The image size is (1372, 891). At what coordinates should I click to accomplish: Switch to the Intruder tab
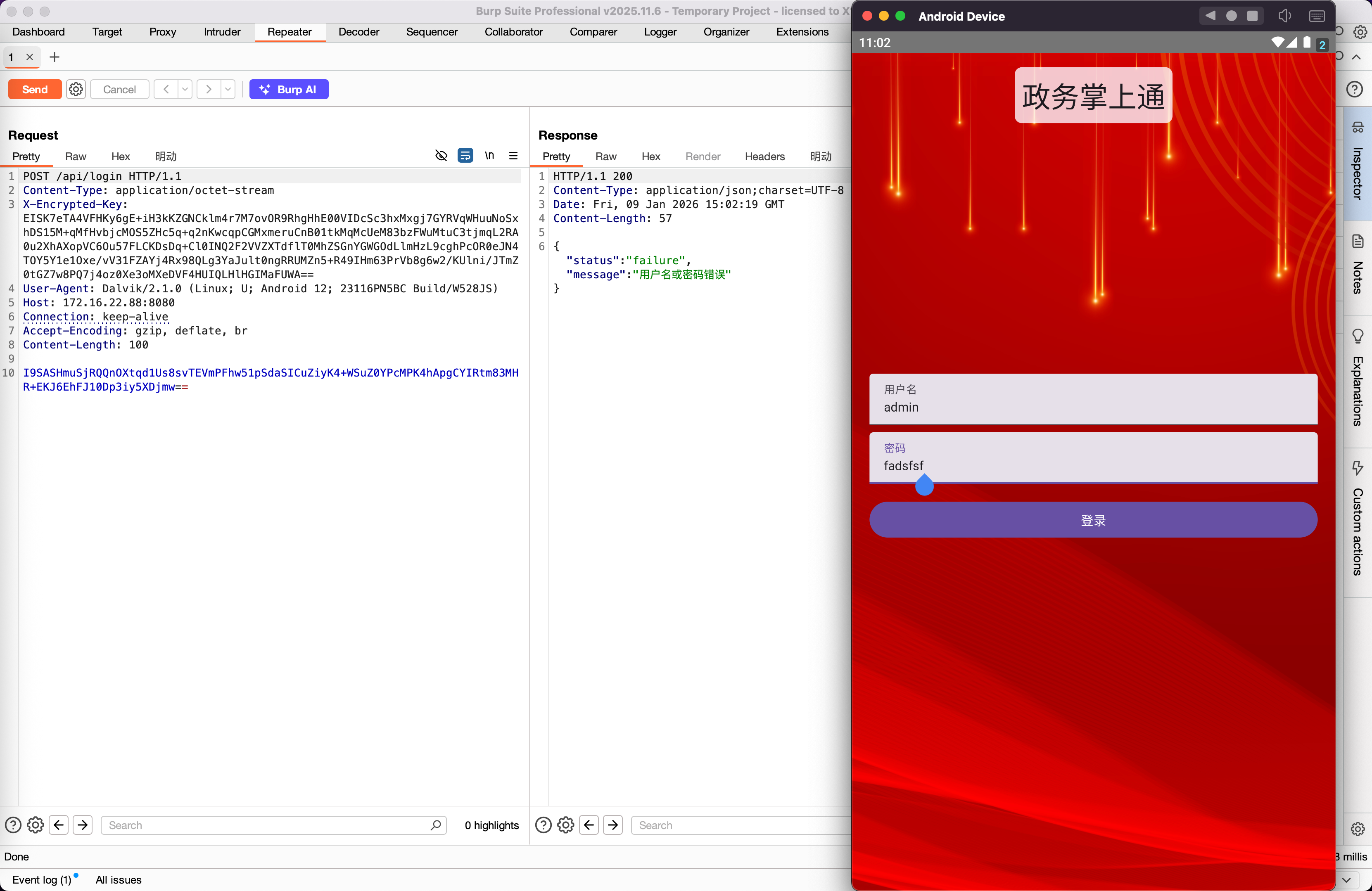pyautogui.click(x=222, y=32)
